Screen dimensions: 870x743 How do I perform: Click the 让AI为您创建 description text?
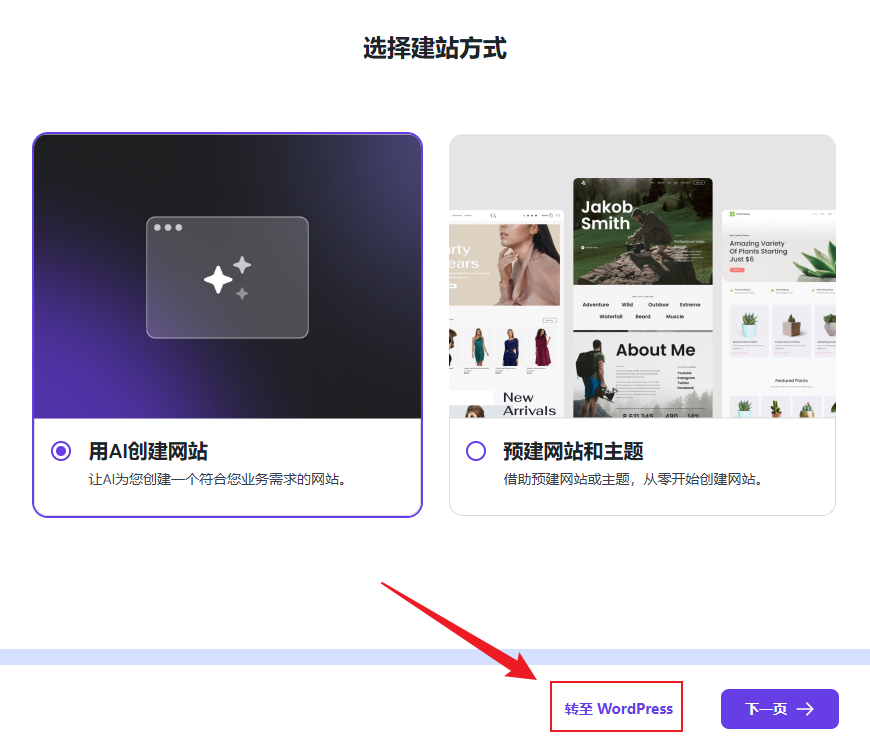click(x=217, y=480)
